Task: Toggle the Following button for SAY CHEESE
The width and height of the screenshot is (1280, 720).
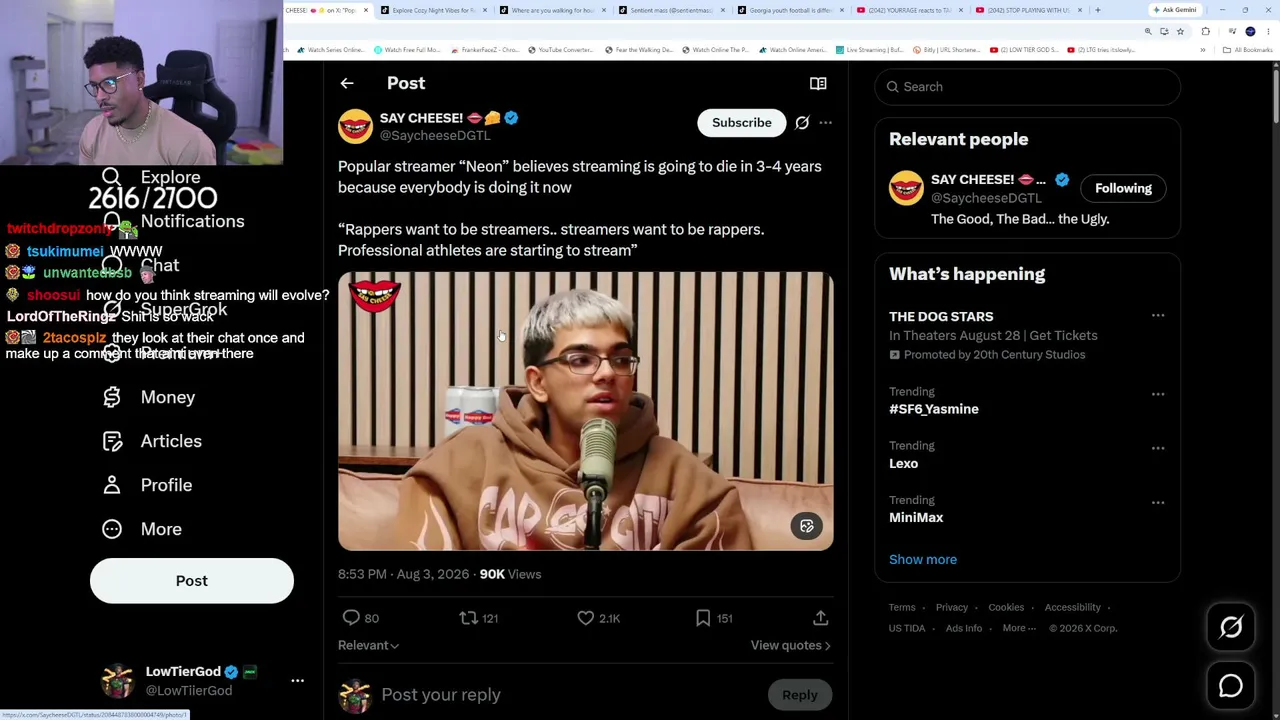Action: [x=1123, y=188]
